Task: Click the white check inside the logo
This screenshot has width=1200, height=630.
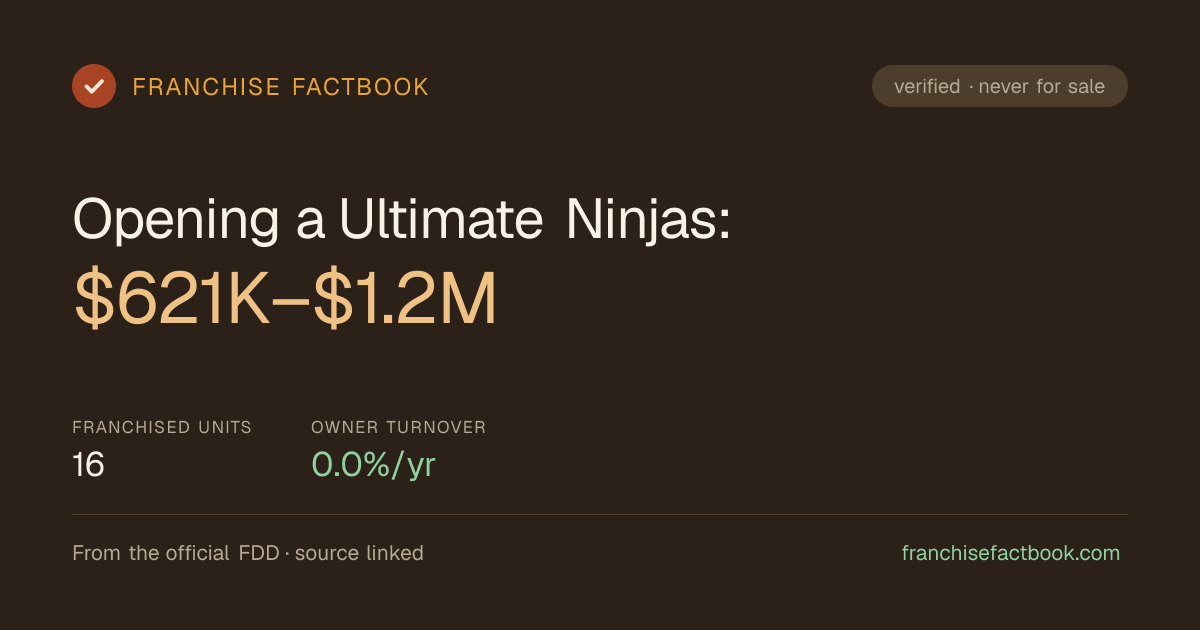Action: coord(94,86)
